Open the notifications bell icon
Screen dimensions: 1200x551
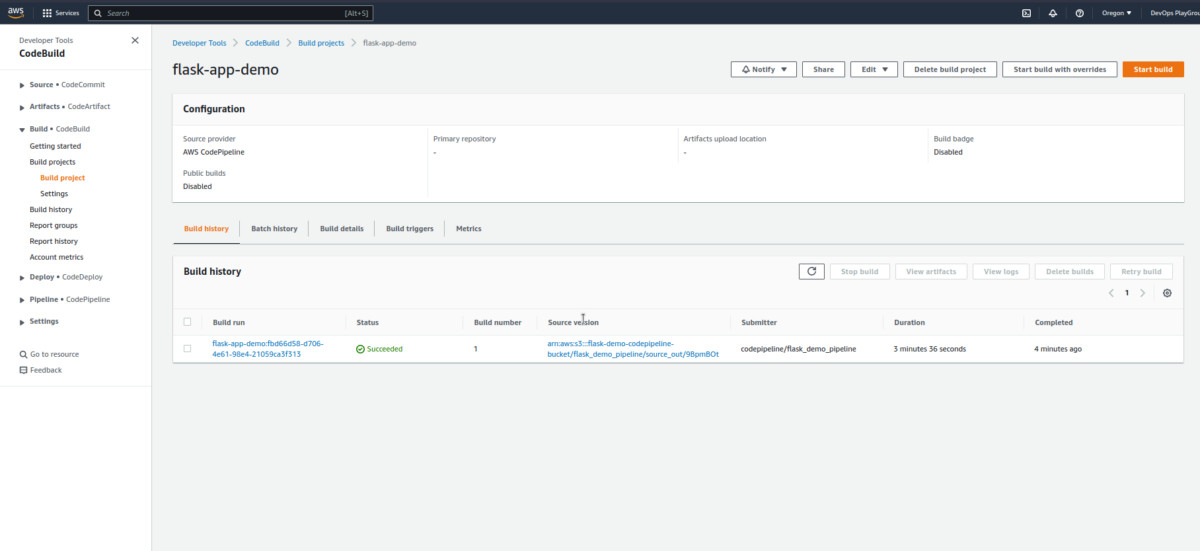pos(1053,13)
